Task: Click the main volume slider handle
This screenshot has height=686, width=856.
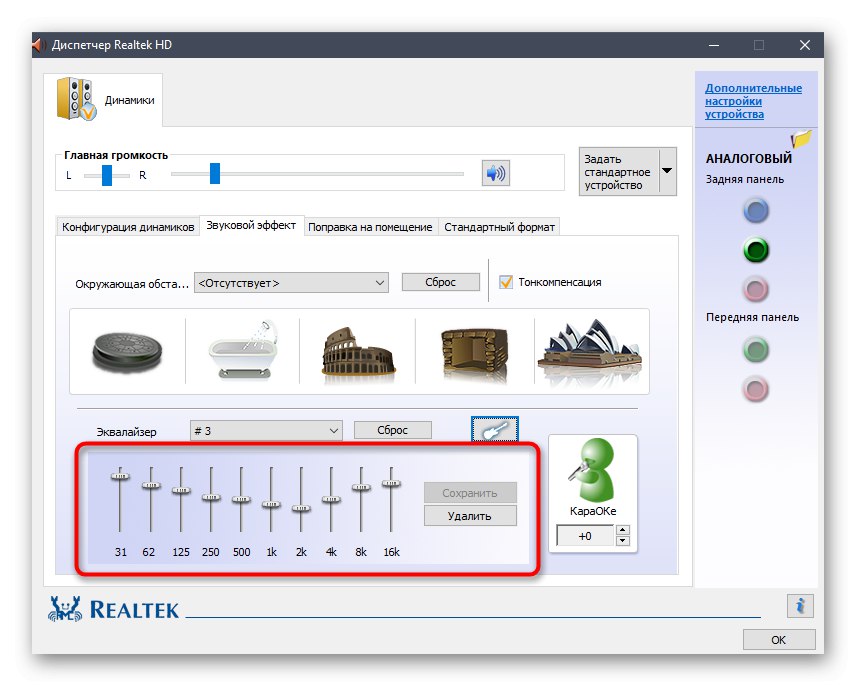Action: 215,174
